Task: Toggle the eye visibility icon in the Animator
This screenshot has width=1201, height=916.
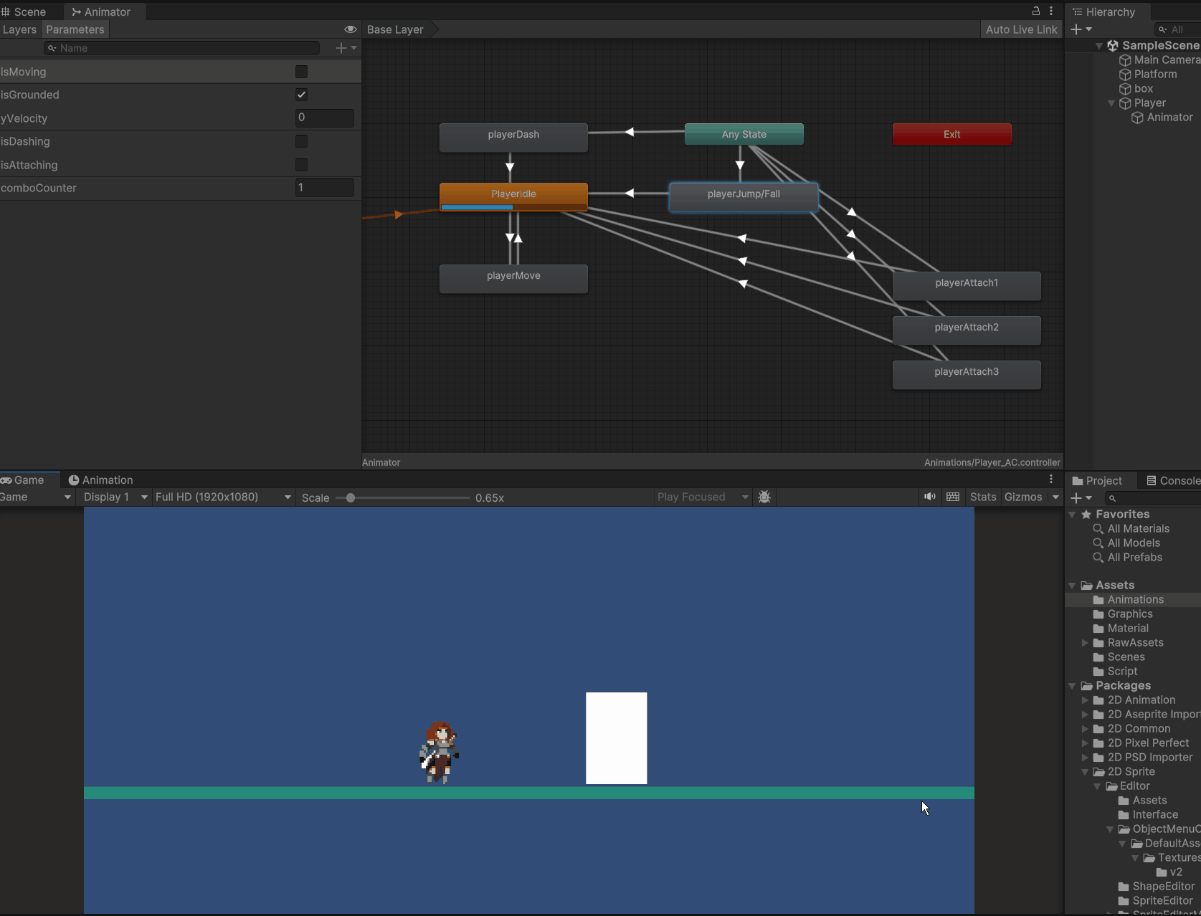Action: coord(349,29)
